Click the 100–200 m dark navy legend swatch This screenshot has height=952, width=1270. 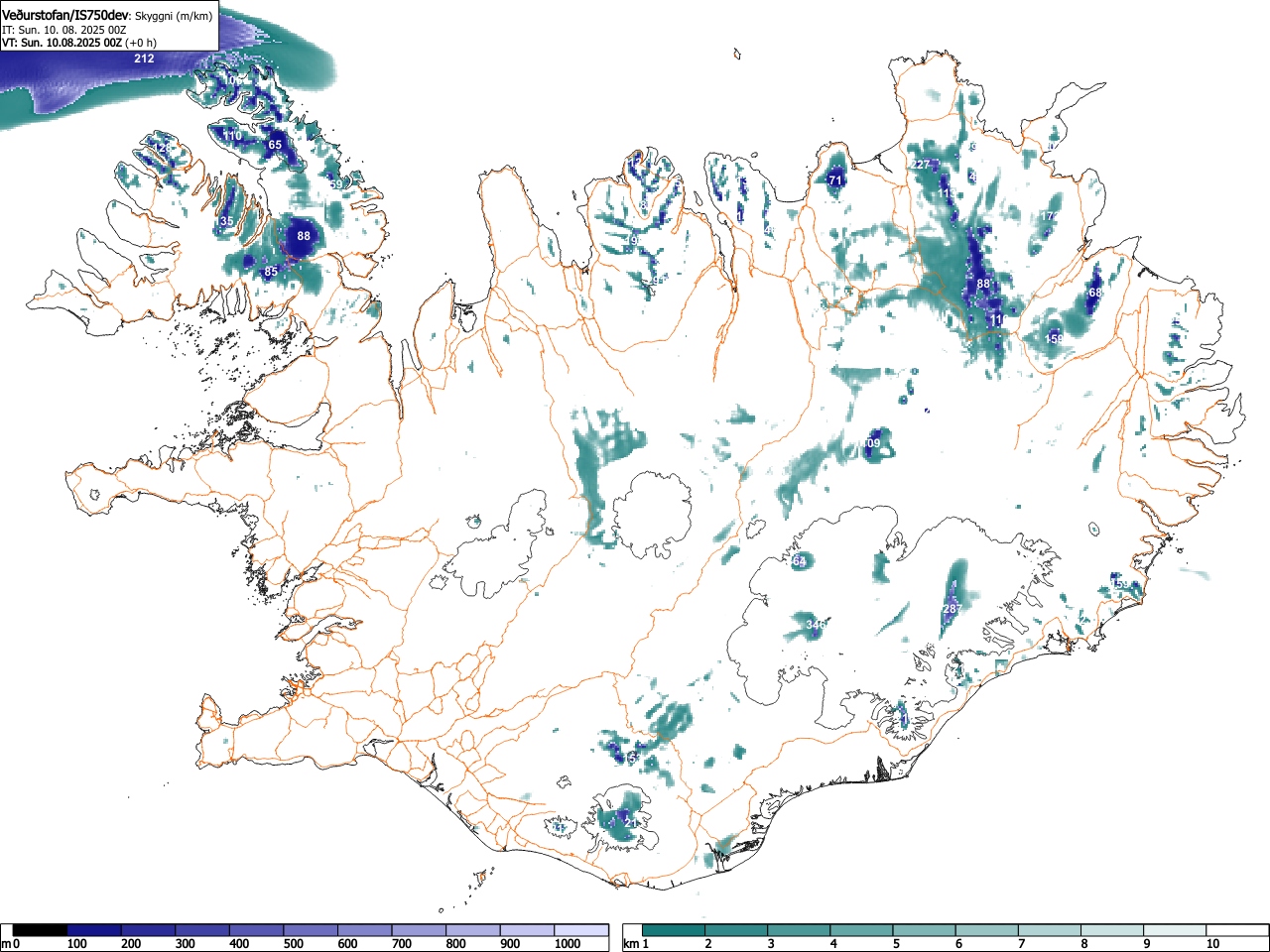[x=94, y=930]
